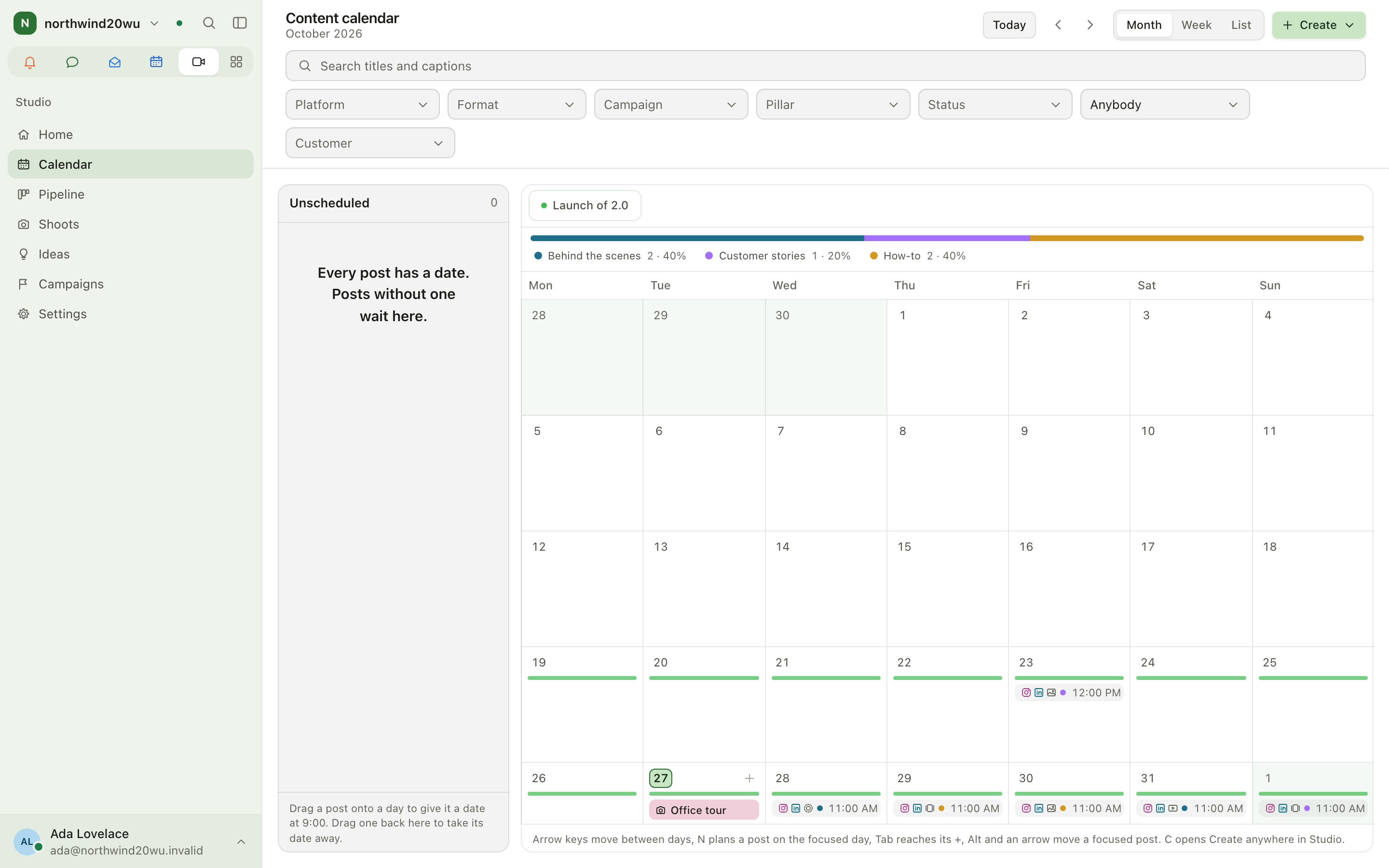
Task: Toggle the sidebar panel icon
Action: 240,23
